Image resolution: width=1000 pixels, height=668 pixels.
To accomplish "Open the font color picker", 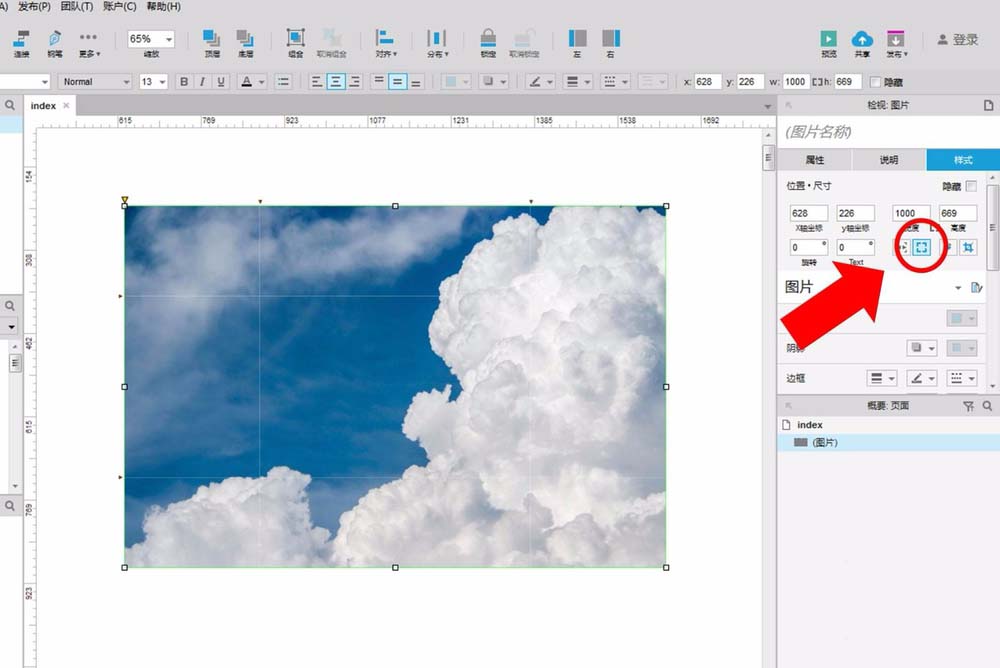I will point(252,82).
